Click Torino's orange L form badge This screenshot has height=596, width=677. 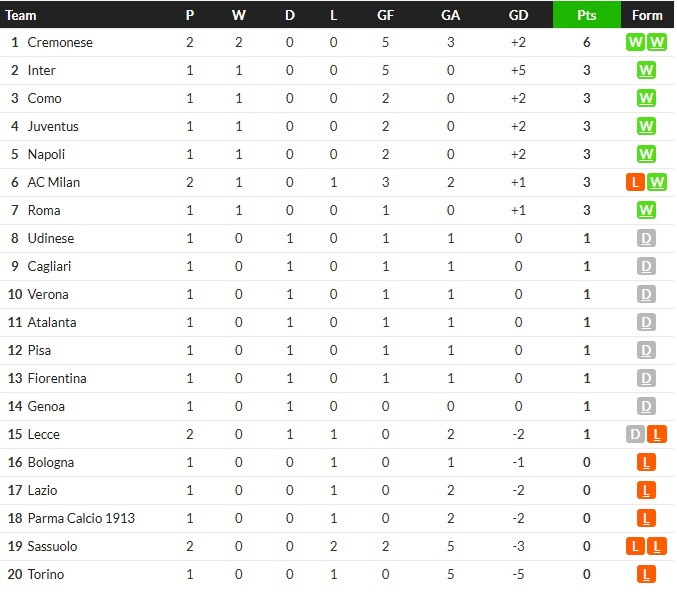click(x=646, y=574)
